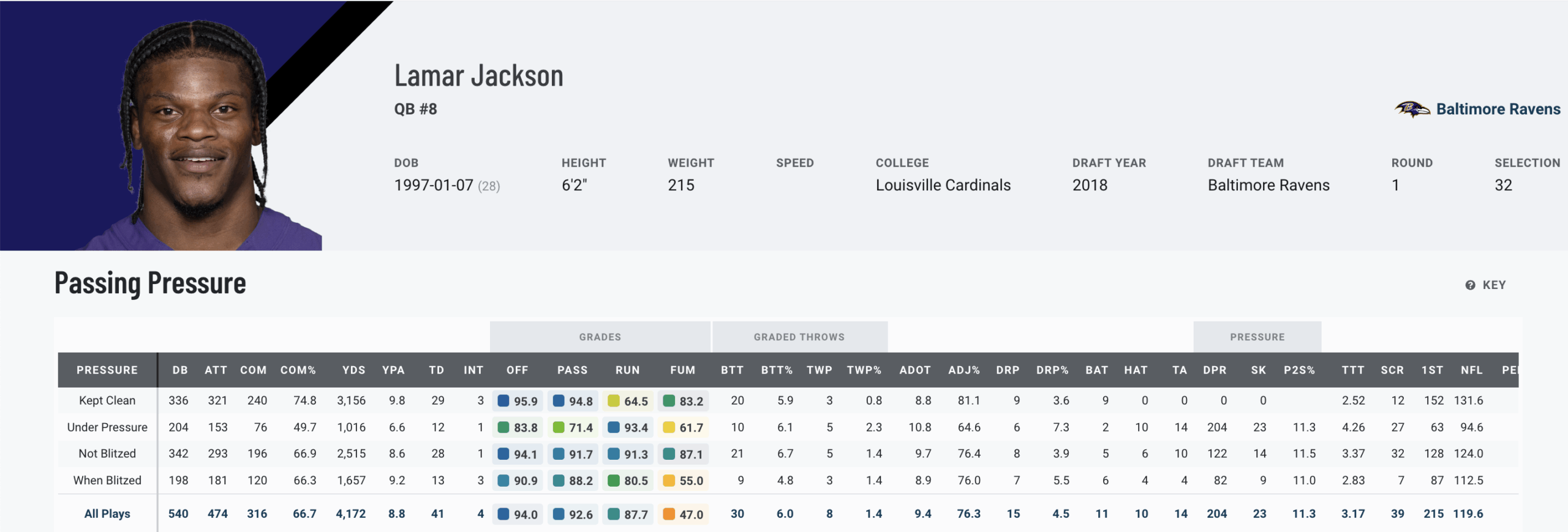Sort table by the COM% column header

tap(298, 370)
